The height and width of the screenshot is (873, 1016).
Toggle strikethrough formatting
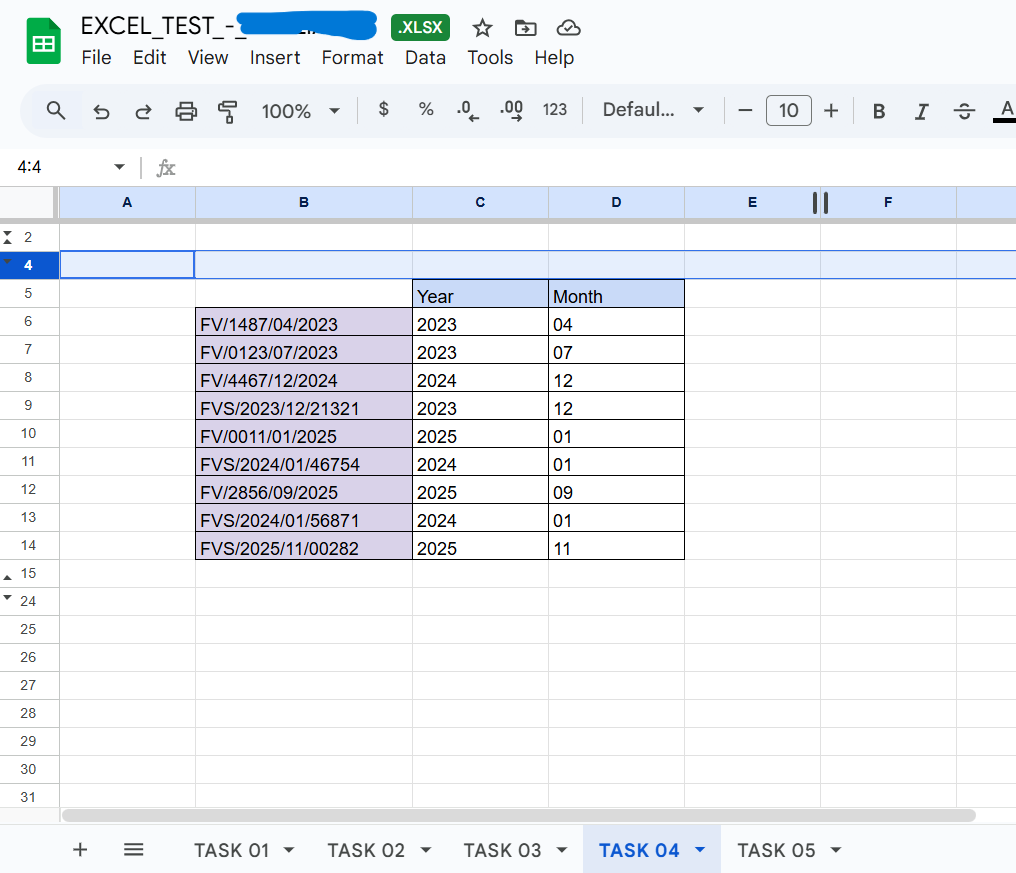pos(964,111)
